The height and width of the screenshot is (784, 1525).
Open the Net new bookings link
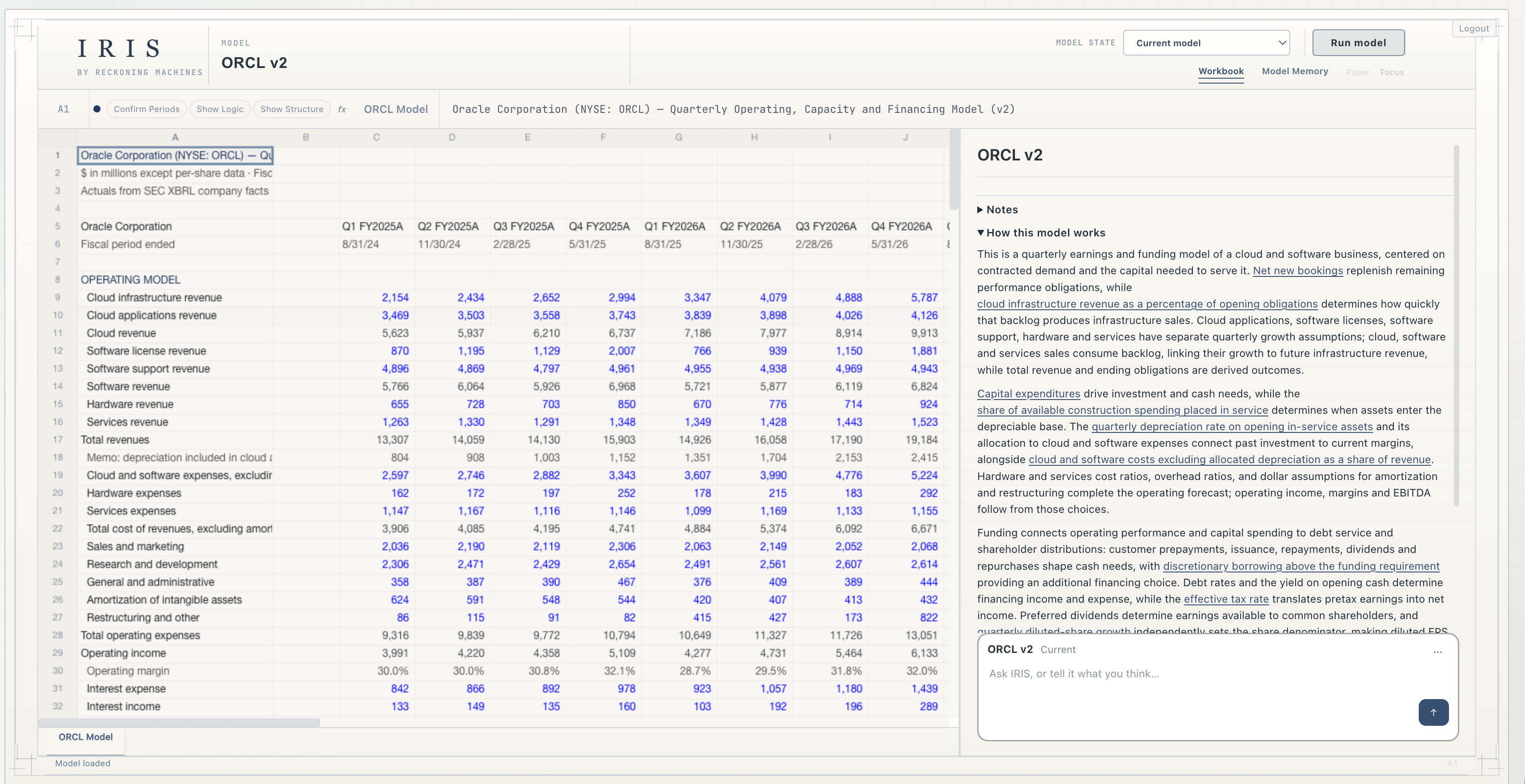[x=1298, y=270]
